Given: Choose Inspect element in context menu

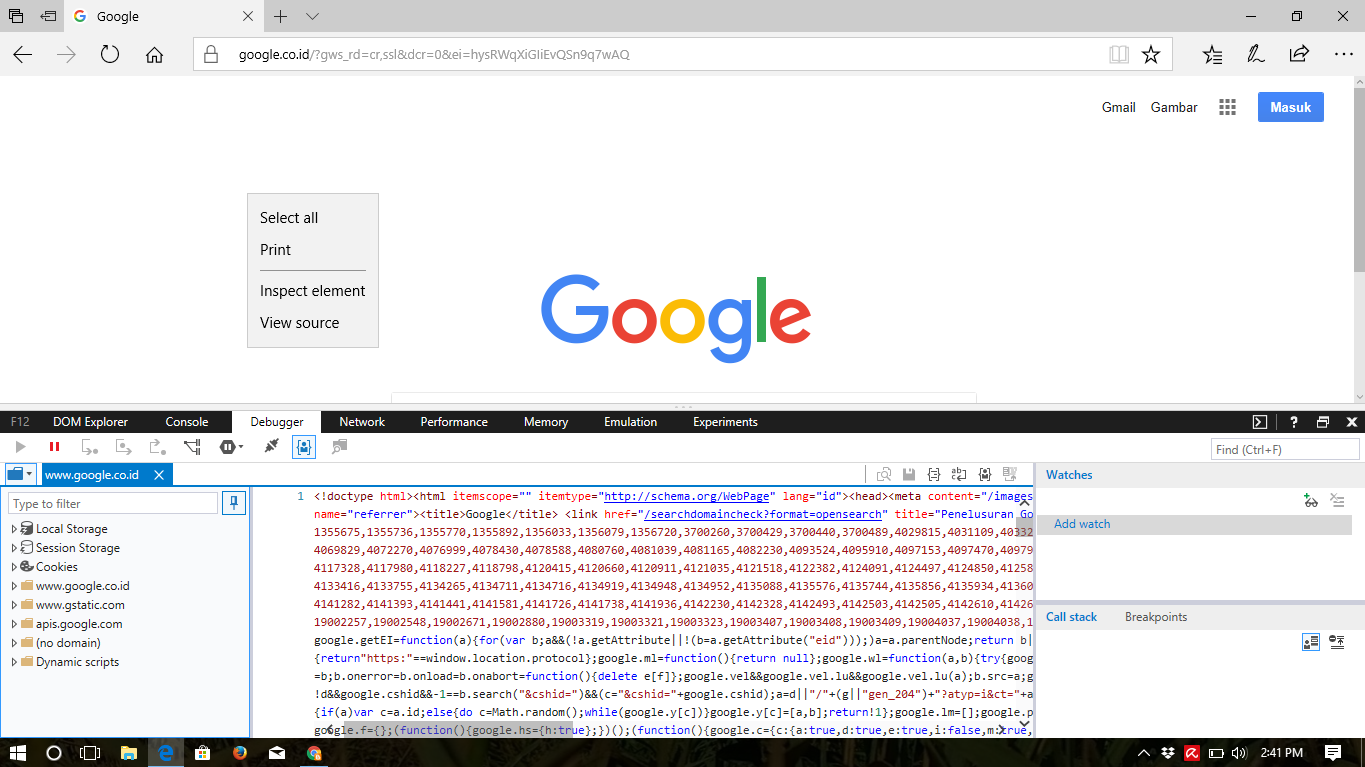Looking at the screenshot, I should coord(313,291).
